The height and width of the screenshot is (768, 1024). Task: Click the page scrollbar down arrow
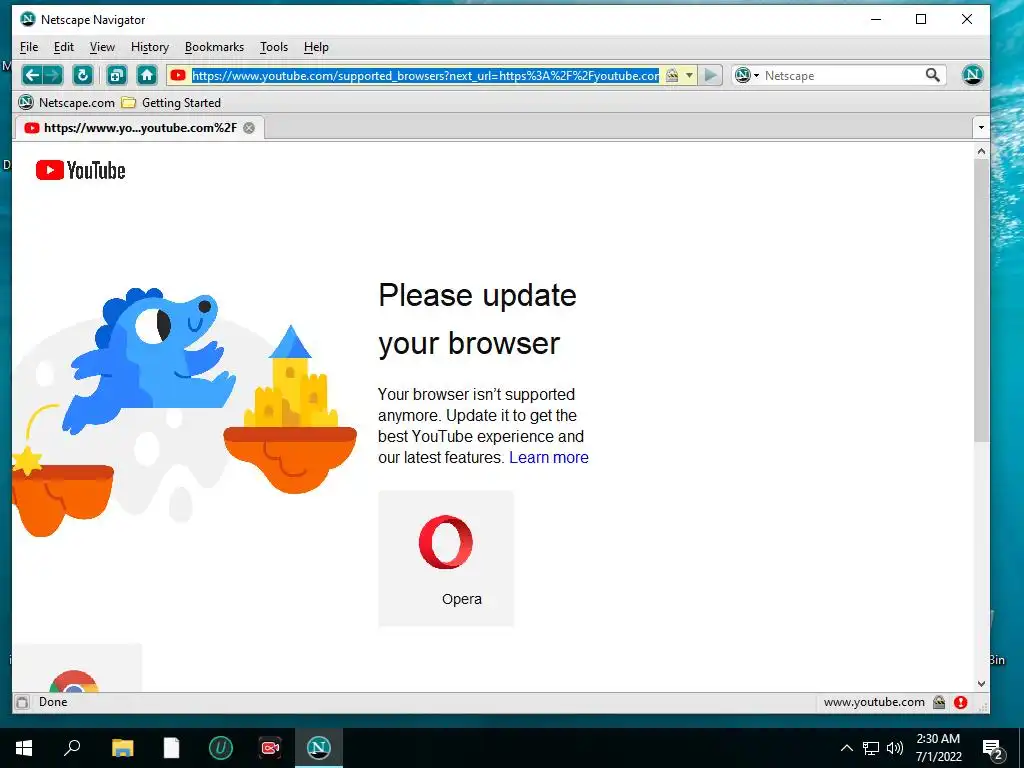click(981, 684)
